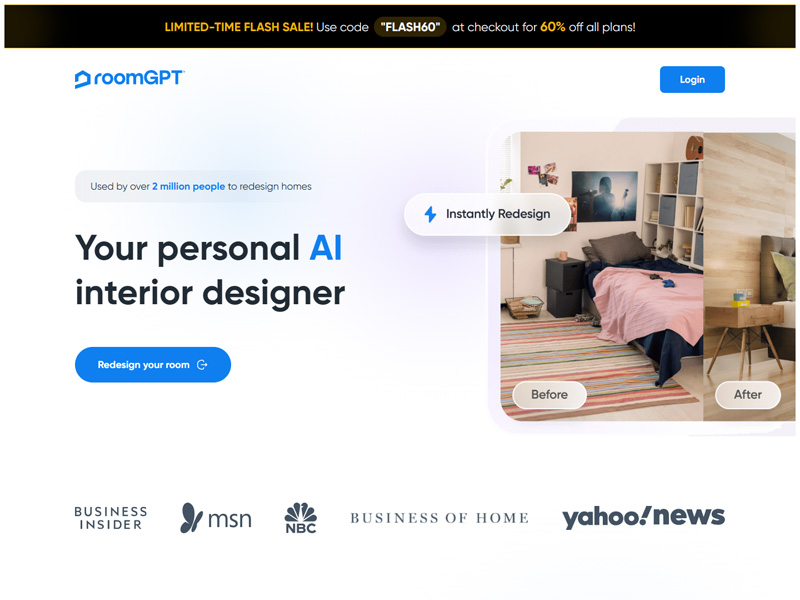
Task: Click the FLASH60 promo code badge
Action: pos(410,27)
